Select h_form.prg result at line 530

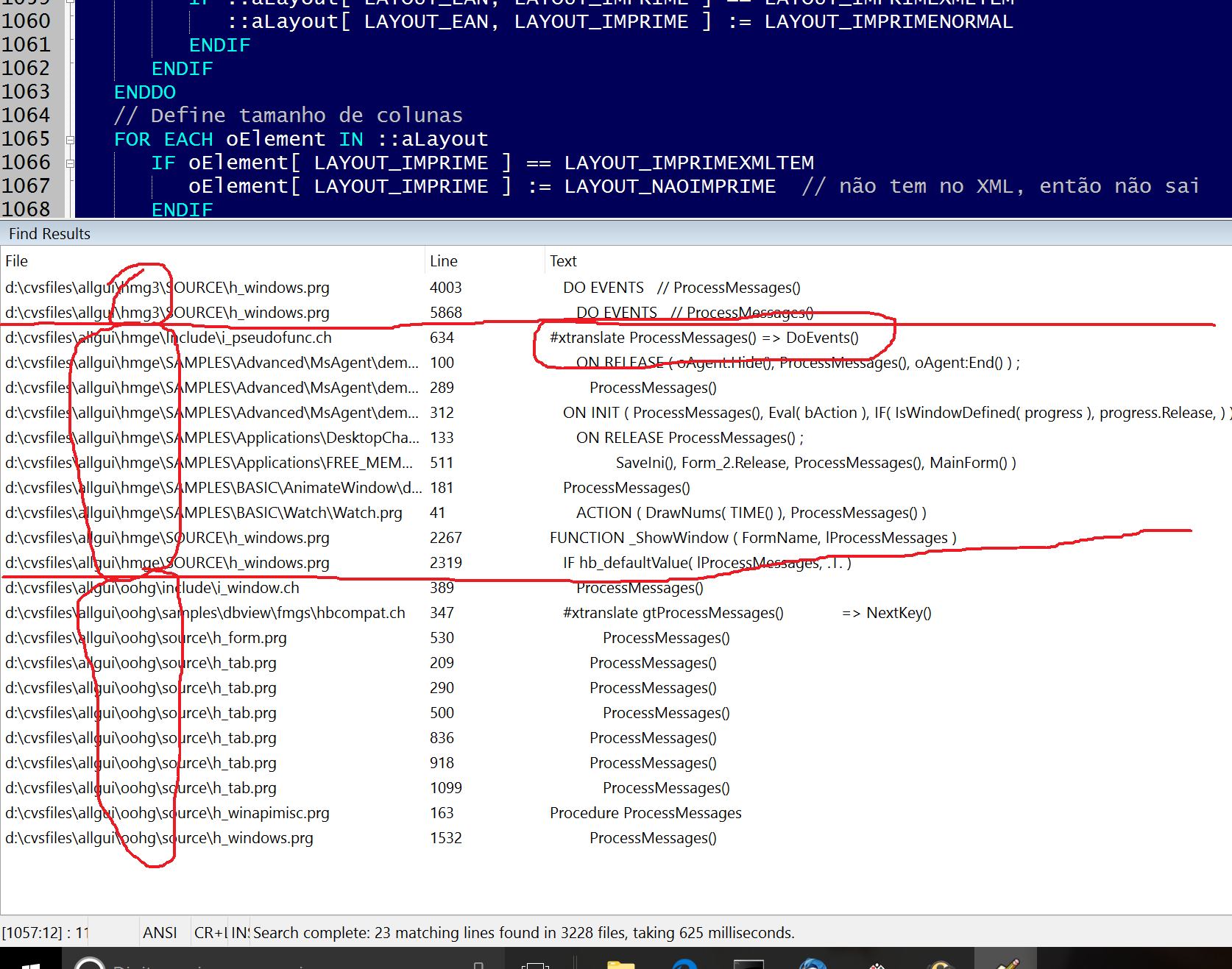(x=146, y=638)
